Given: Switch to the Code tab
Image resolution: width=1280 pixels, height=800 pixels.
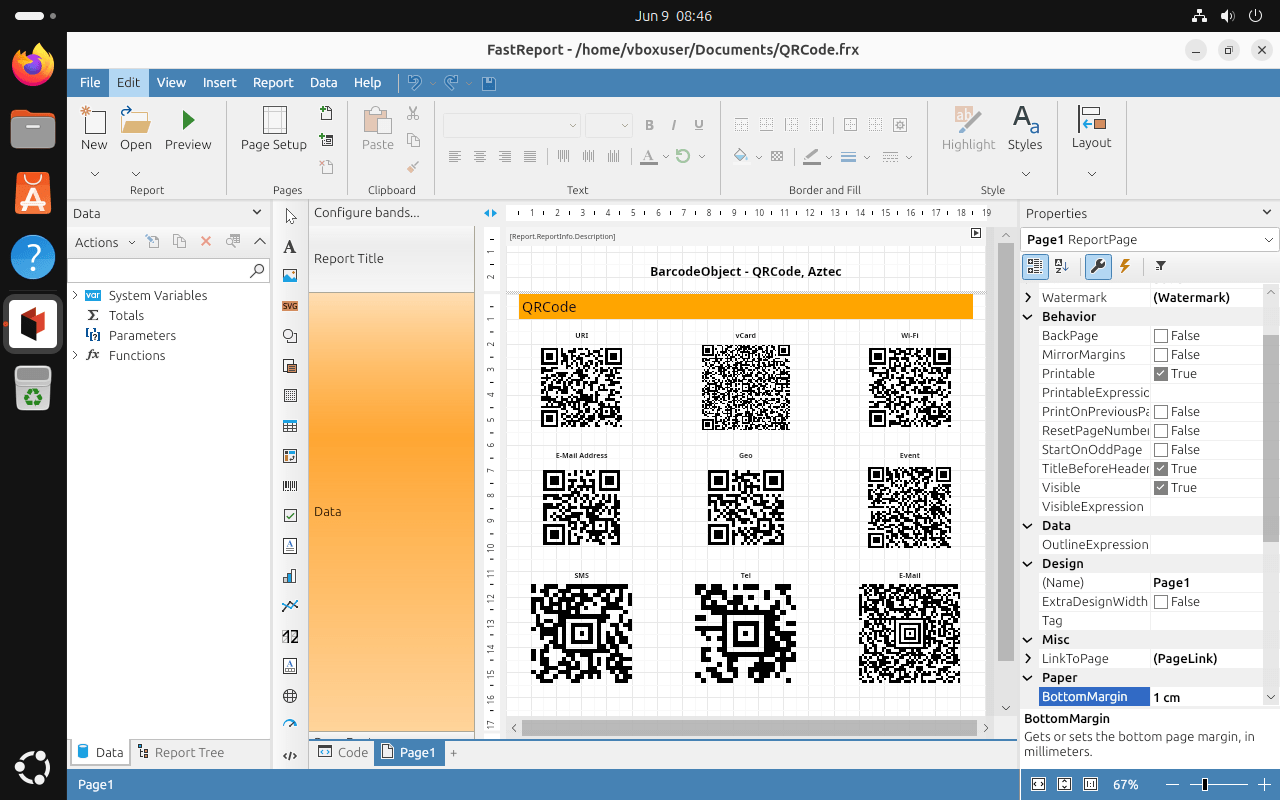Looking at the screenshot, I should (x=342, y=753).
